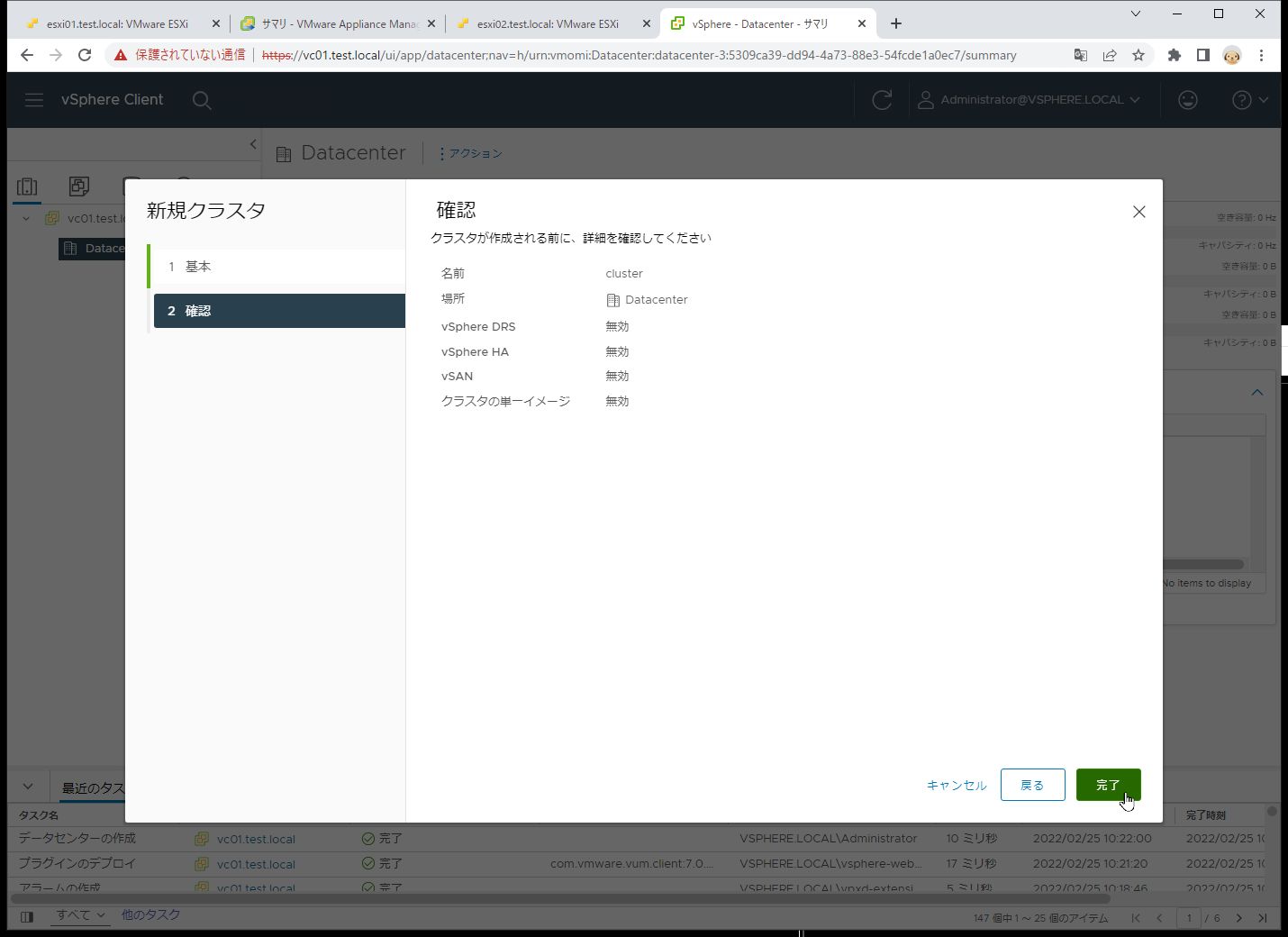1288x937 pixels.
Task: Jump to first tasks page
Action: coord(1136,918)
